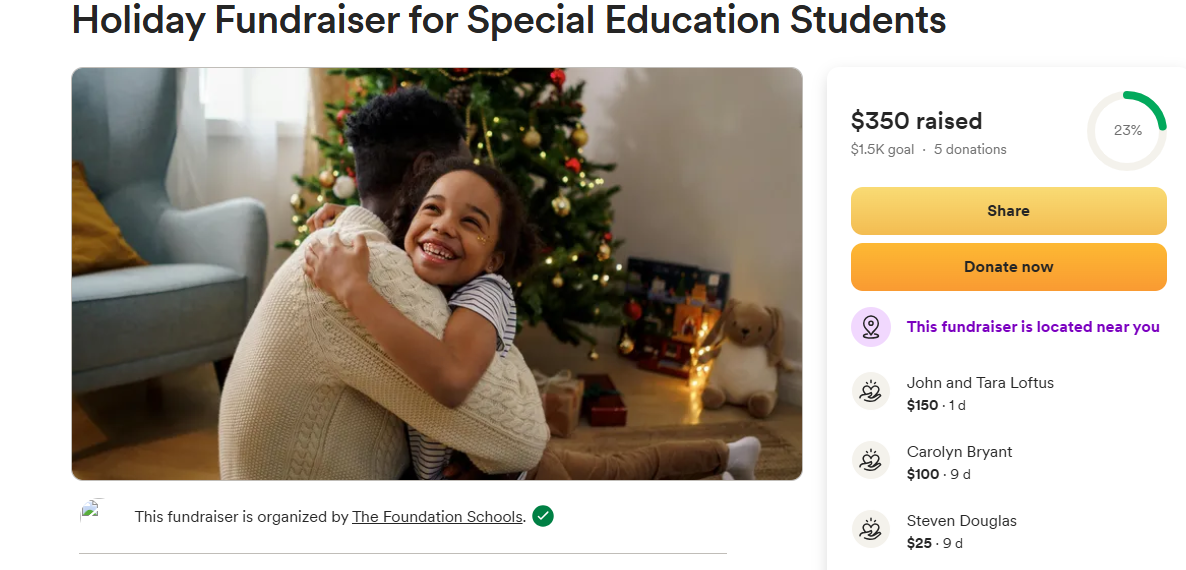Screen dimensions: 1186x570
Task: Click the donation icon beside Steven Douglas
Action: (x=870, y=529)
